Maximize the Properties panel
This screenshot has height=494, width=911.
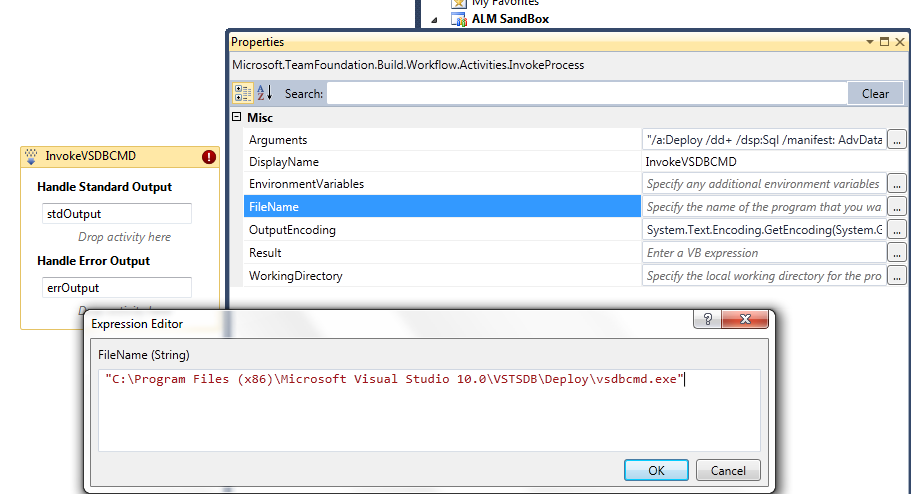point(884,42)
